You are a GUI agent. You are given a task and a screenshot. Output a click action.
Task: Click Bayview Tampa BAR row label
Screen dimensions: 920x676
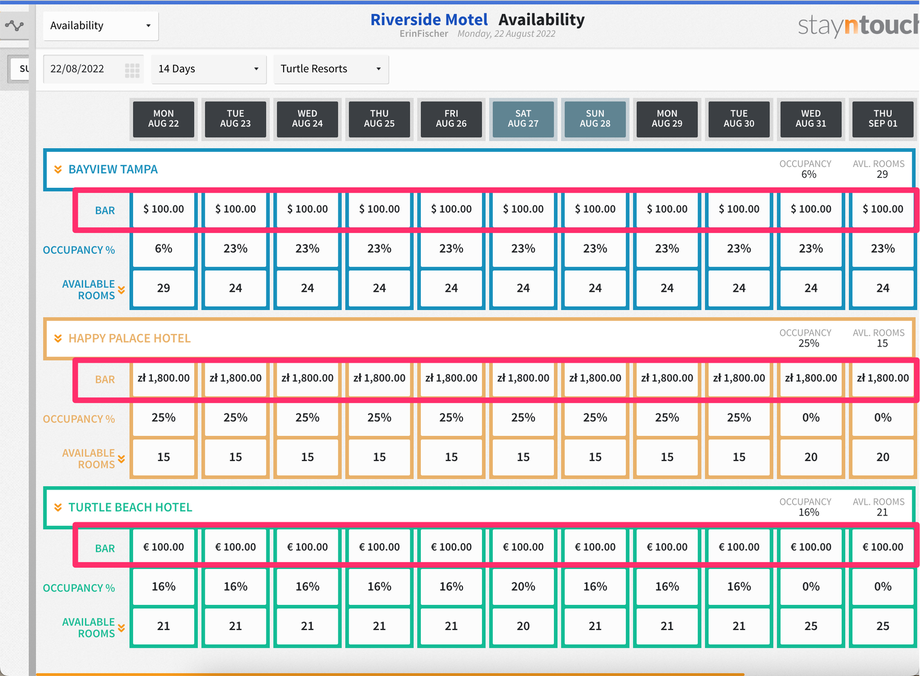coord(105,211)
